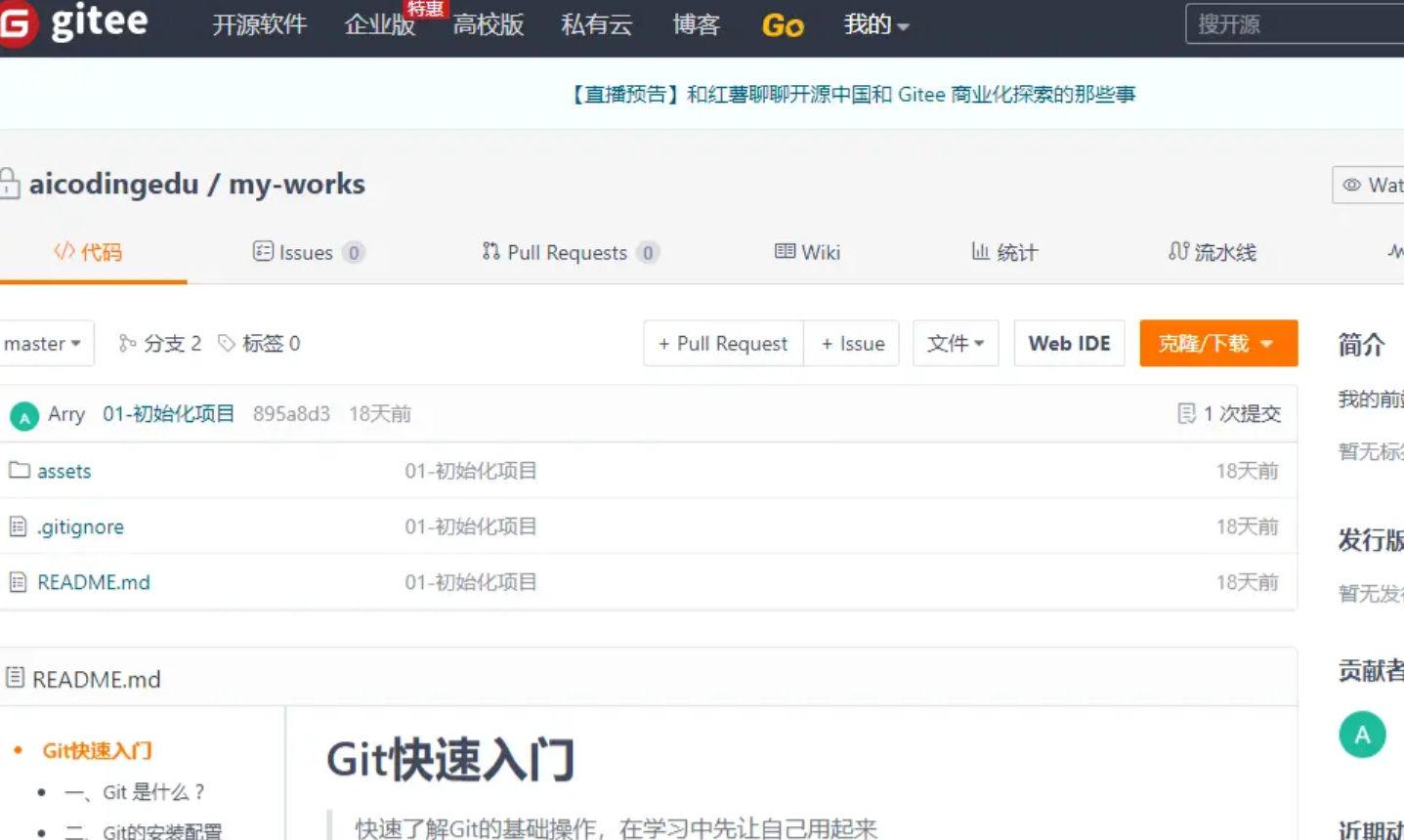Click 18天前 timestamp in the assets row
The image size is (1404, 840).
[x=1247, y=471]
